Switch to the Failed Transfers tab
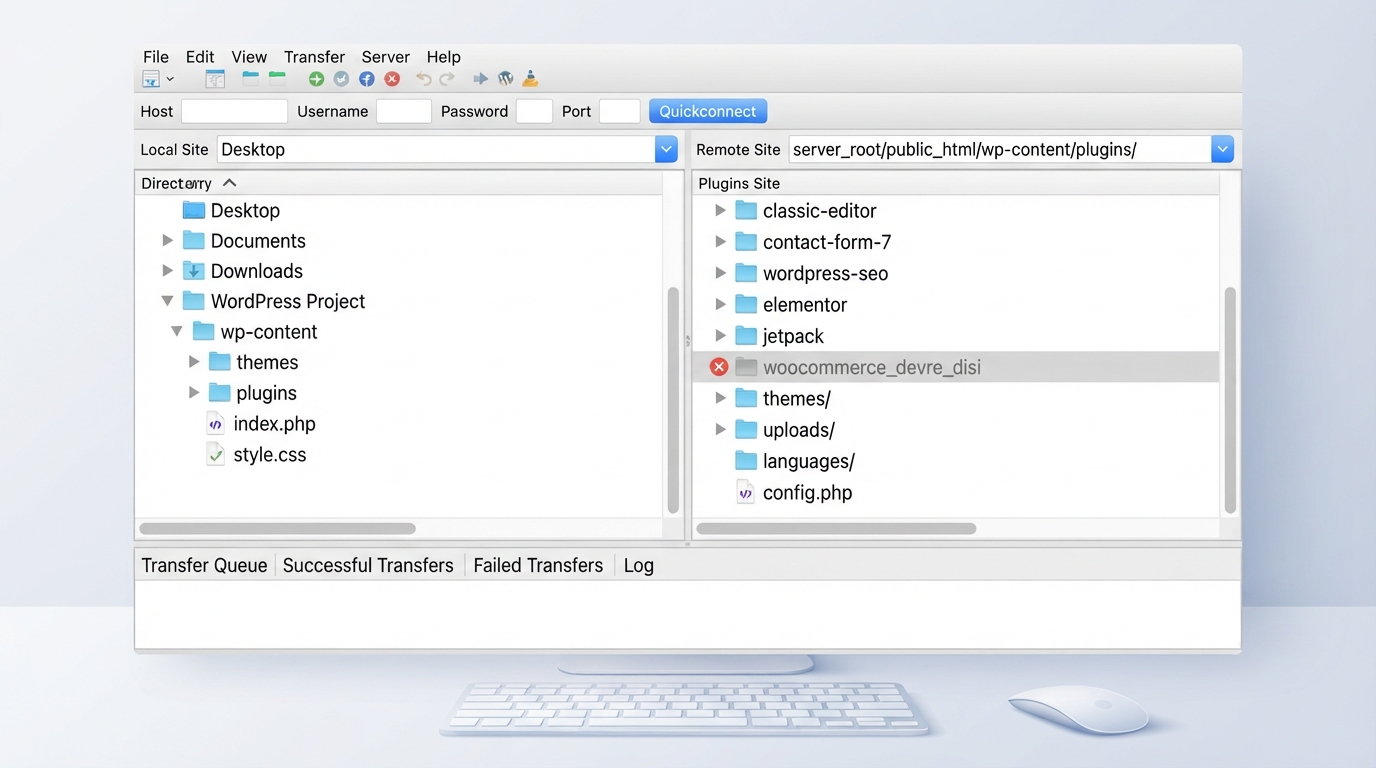 pyautogui.click(x=538, y=565)
